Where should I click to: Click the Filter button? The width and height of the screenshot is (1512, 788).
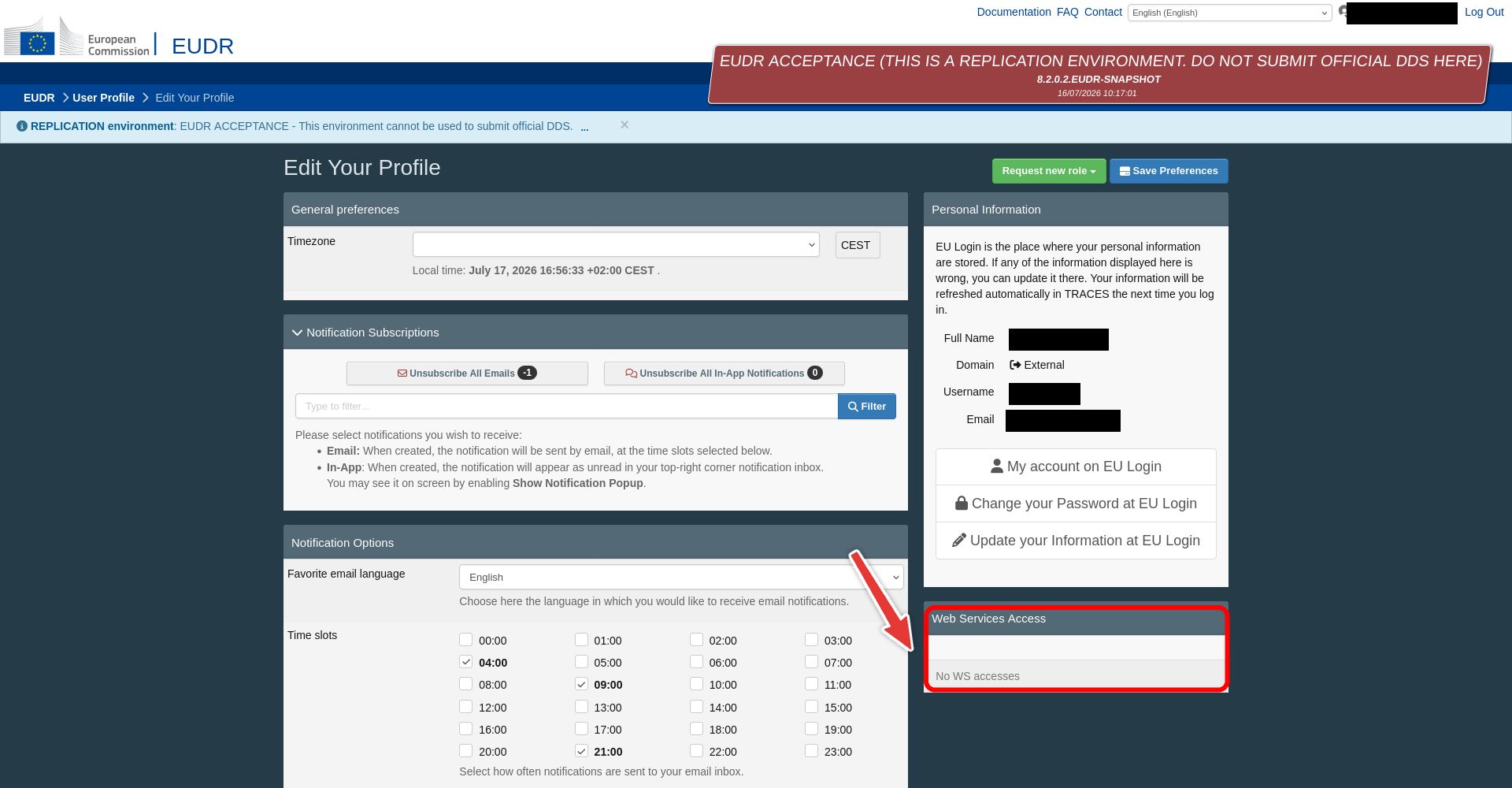pos(866,407)
